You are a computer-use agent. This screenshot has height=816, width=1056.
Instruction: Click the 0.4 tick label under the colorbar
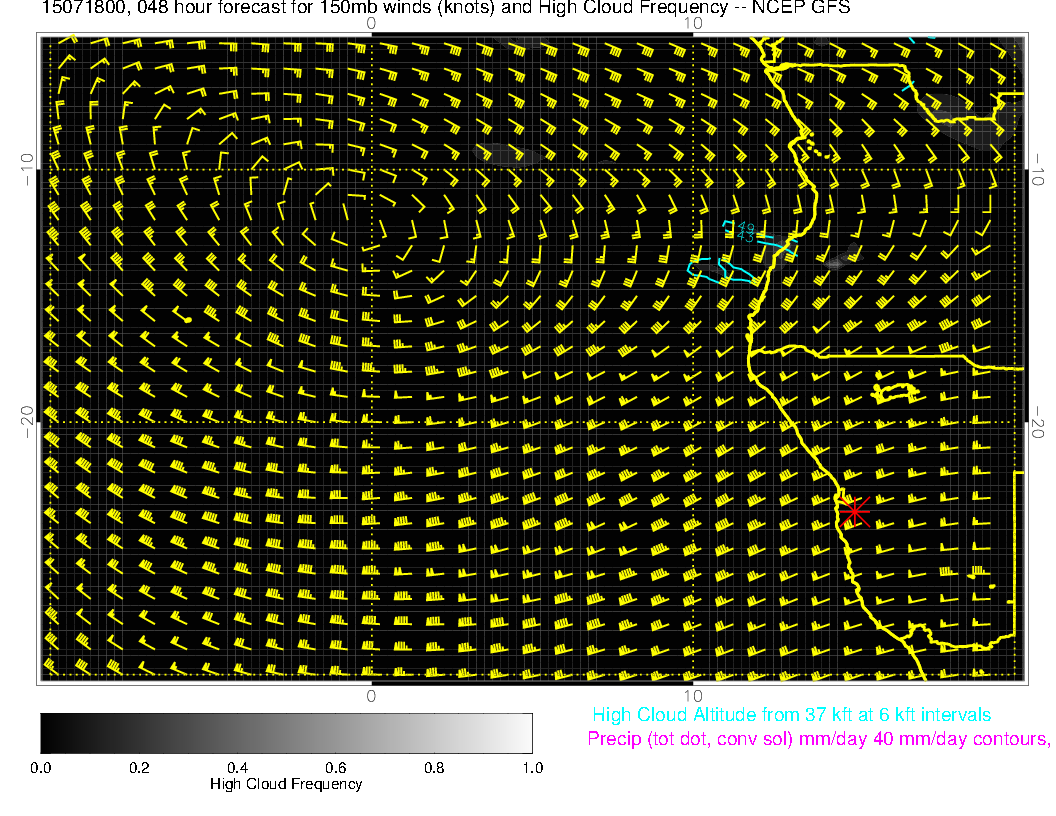[237, 768]
